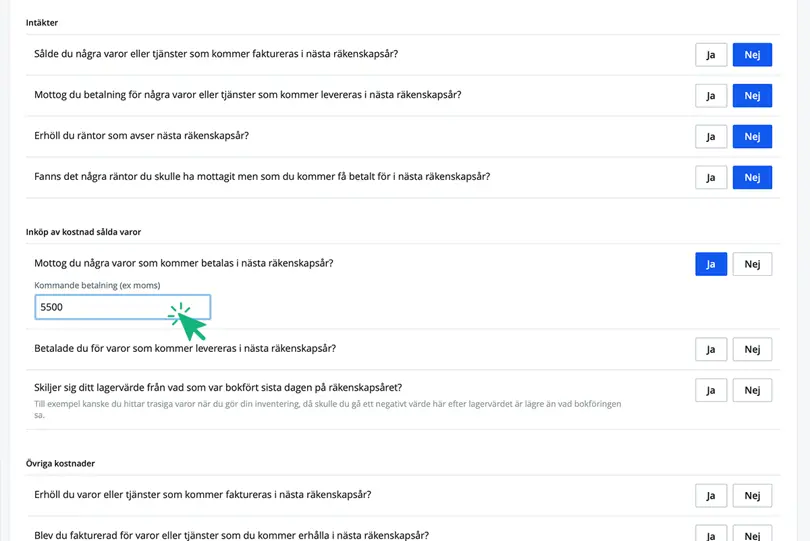Image resolution: width=810 pixels, height=541 pixels.
Task: Pick Nej for 'Fanns det några räntor' row
Action: pos(752,177)
